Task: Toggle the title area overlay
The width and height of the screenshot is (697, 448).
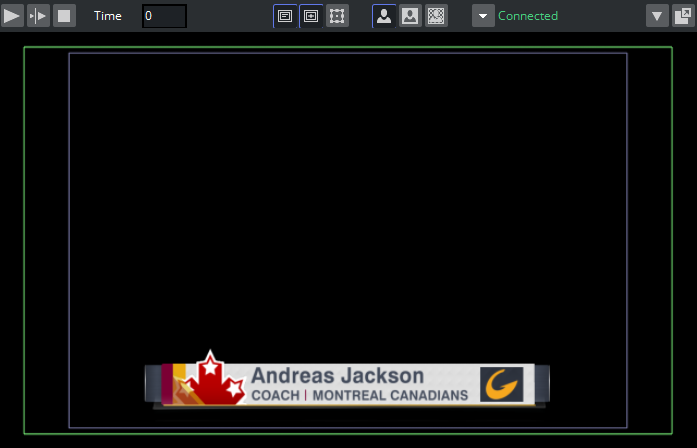Action: (x=285, y=16)
